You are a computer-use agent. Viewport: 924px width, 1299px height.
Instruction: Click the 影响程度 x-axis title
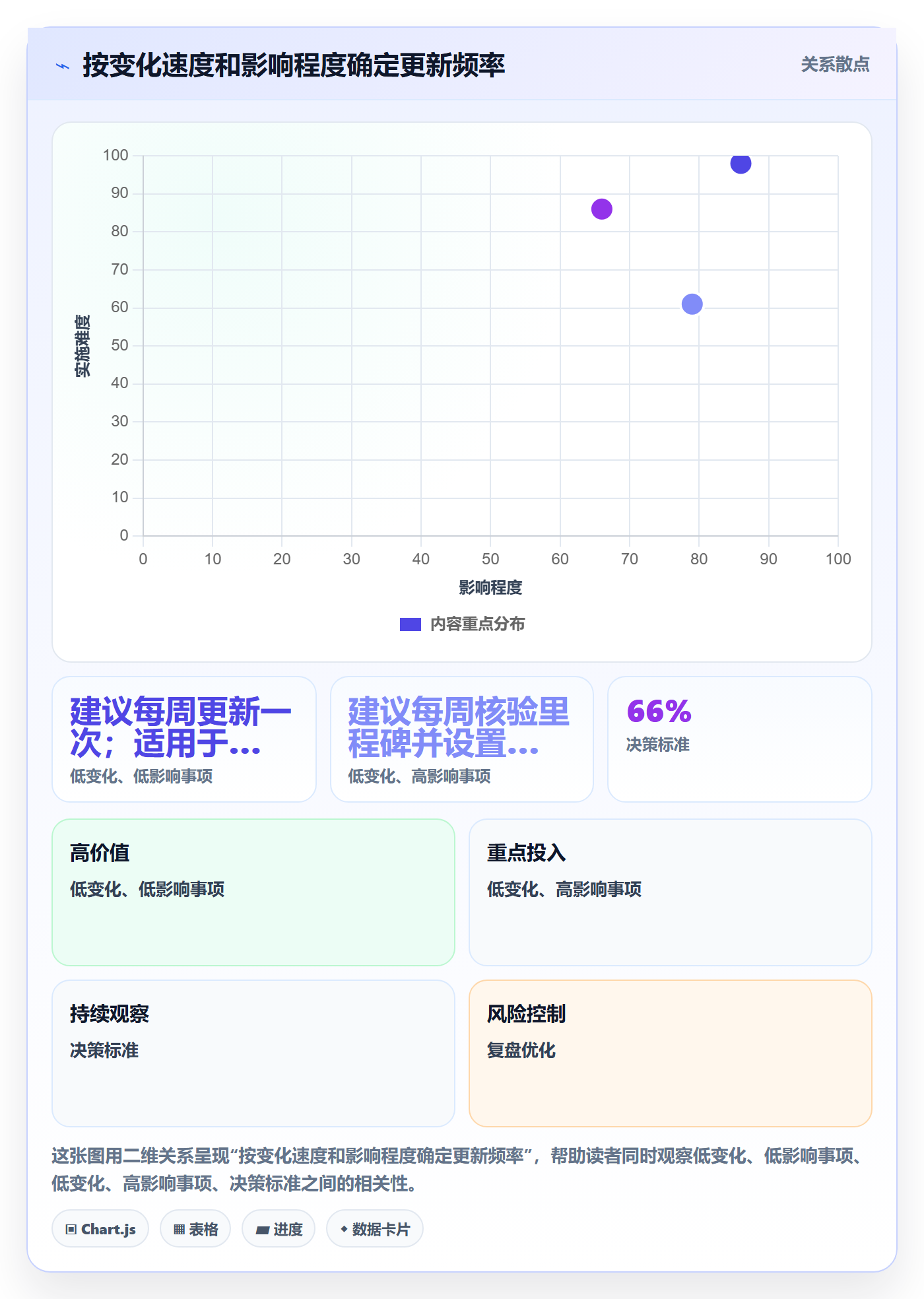click(x=490, y=587)
